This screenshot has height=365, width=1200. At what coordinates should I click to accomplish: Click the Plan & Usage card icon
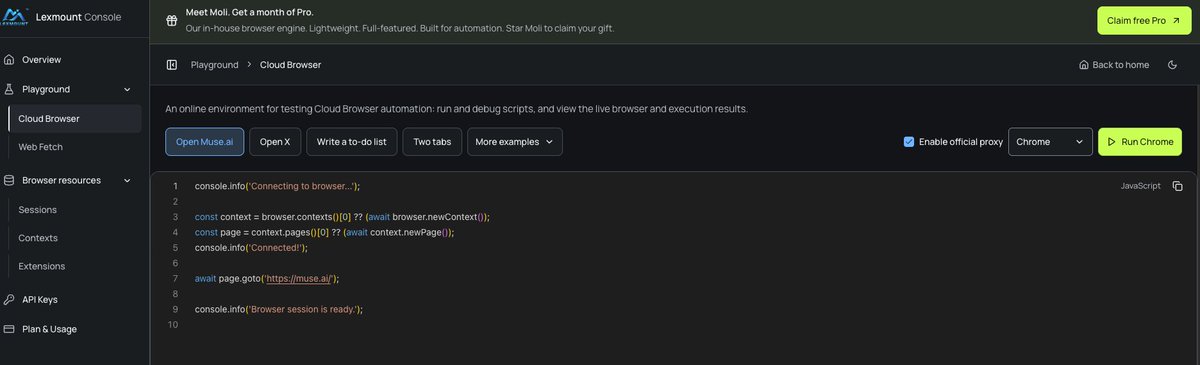(9, 329)
